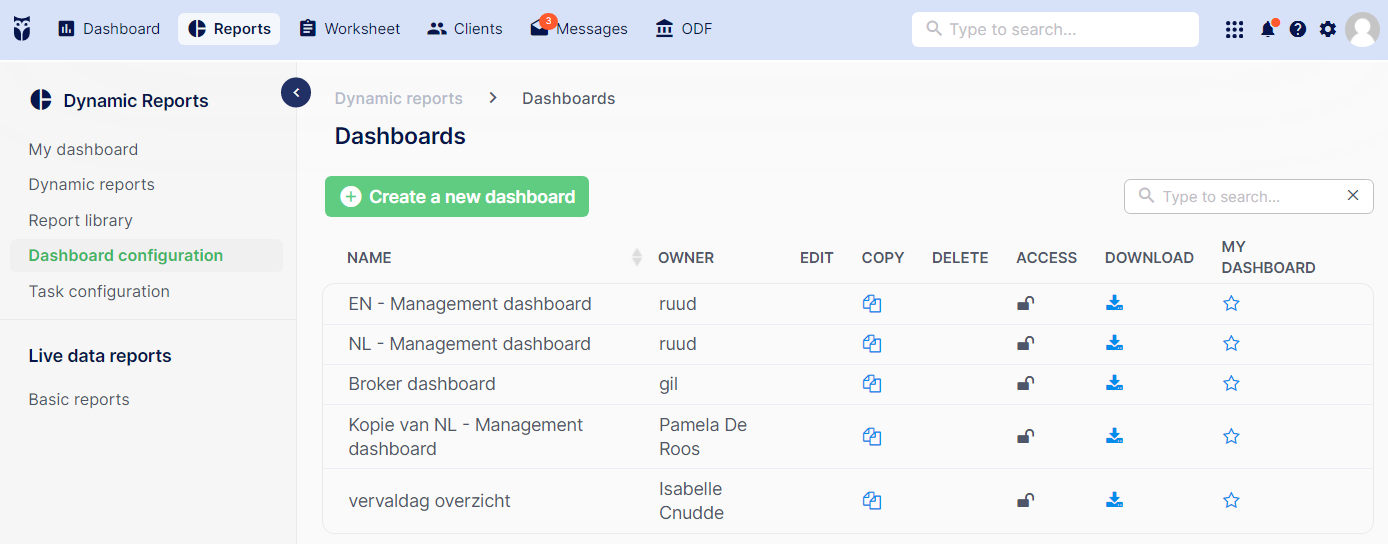The width and height of the screenshot is (1388, 544).
Task: Go to the Clients tab
Action: [465, 29]
